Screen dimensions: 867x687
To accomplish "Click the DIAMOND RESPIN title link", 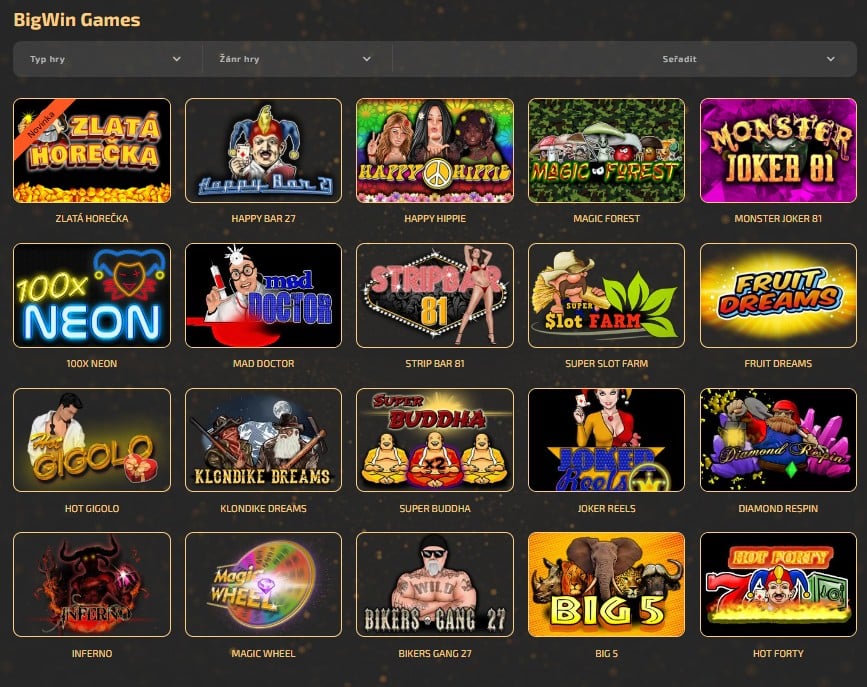I will coord(778,508).
